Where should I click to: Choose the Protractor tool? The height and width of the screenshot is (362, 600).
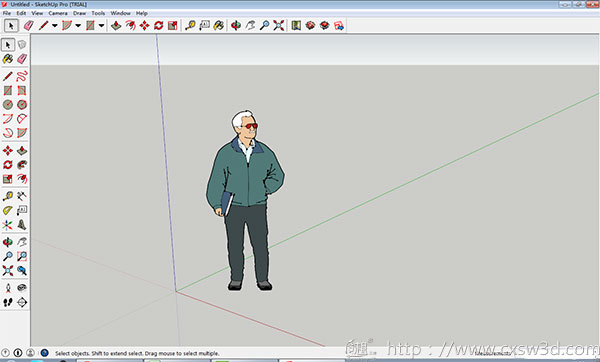(8, 210)
